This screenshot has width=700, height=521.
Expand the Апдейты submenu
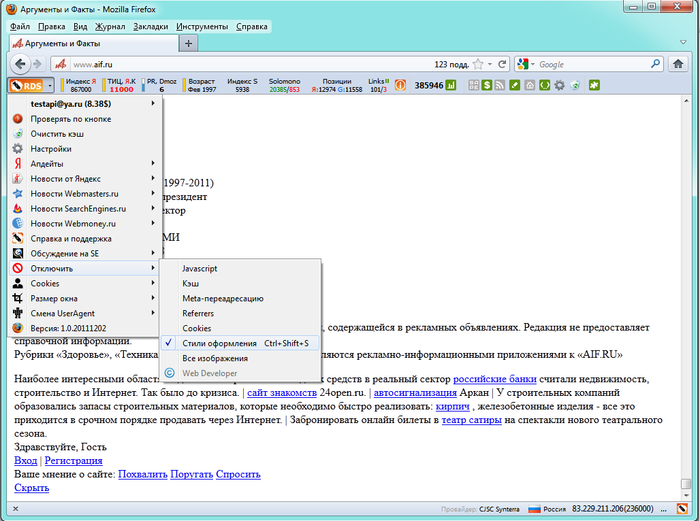[x=85, y=164]
